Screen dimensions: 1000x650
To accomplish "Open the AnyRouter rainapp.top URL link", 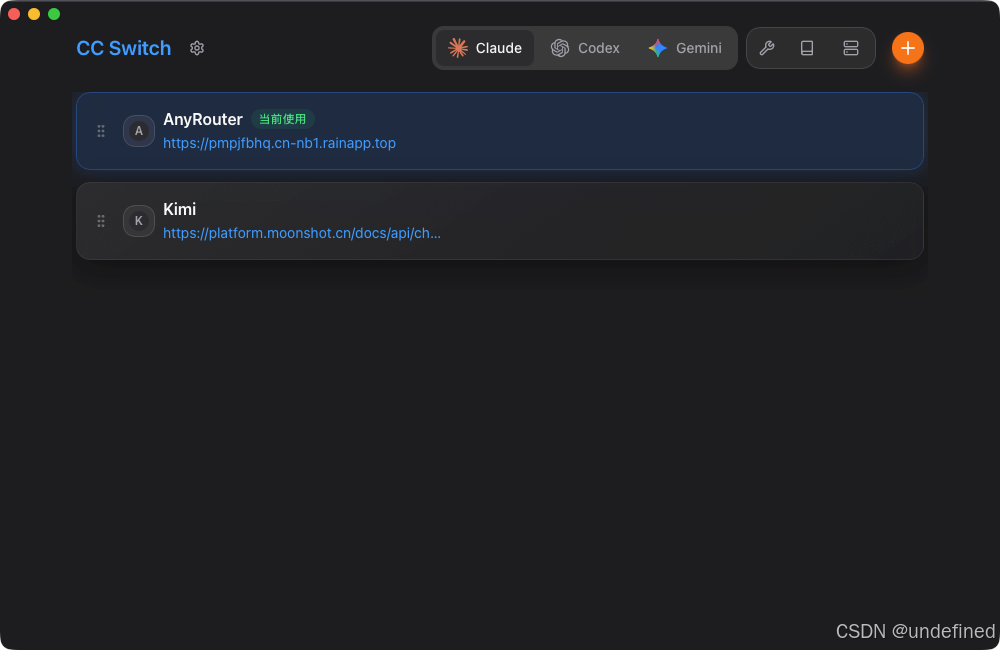I will (279, 143).
